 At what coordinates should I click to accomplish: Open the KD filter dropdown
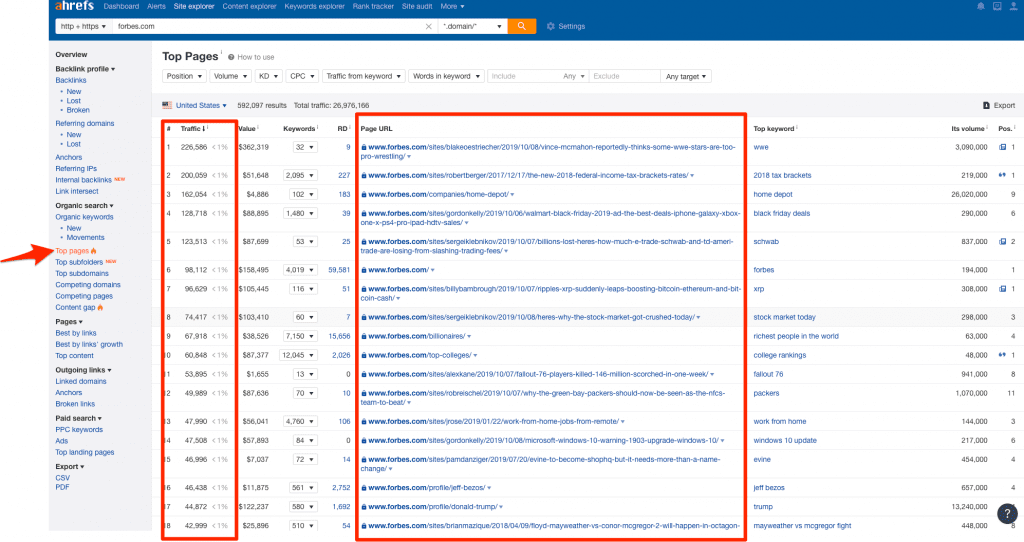coord(268,76)
